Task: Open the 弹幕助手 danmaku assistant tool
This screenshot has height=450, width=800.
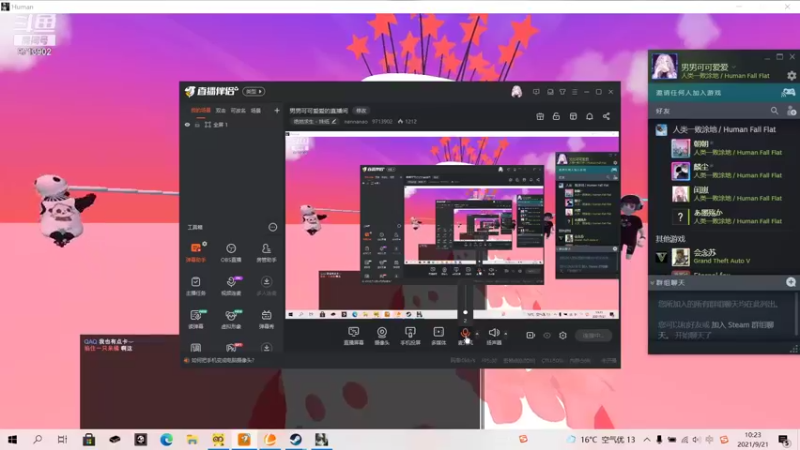Action: click(x=196, y=252)
